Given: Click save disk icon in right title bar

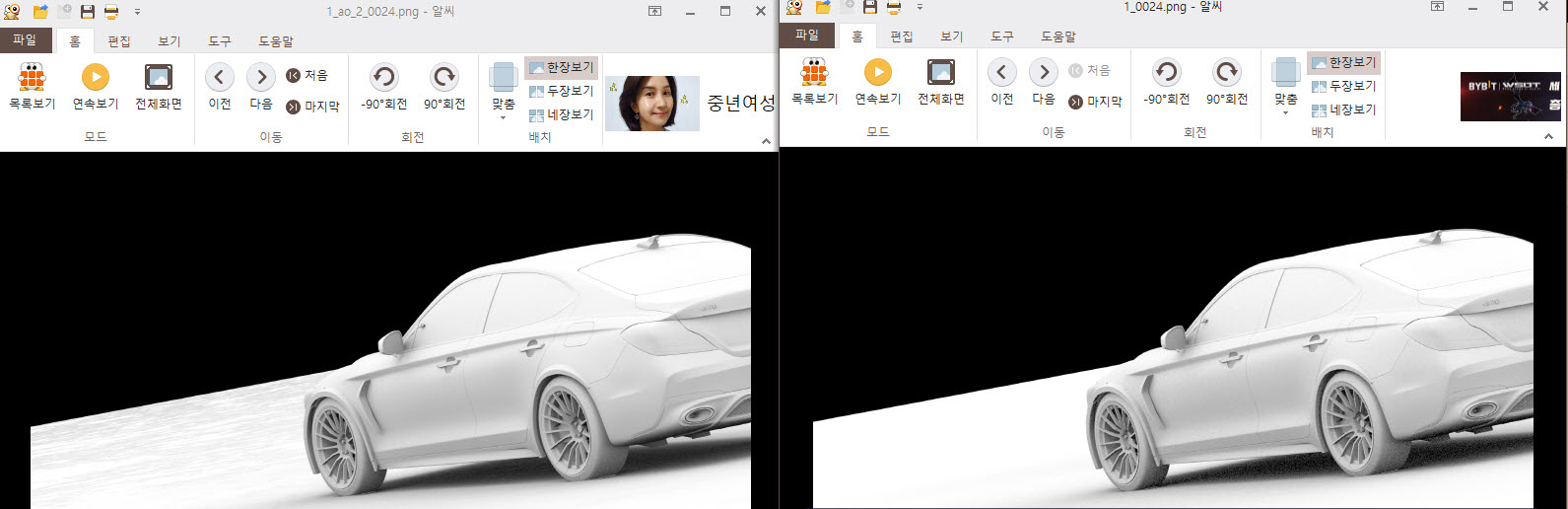Looking at the screenshot, I should click(870, 7).
